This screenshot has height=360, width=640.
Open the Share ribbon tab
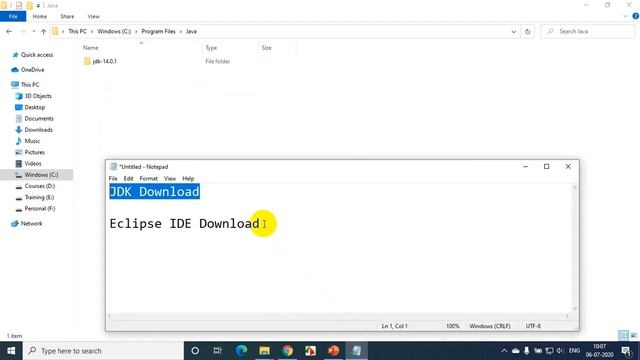point(67,16)
